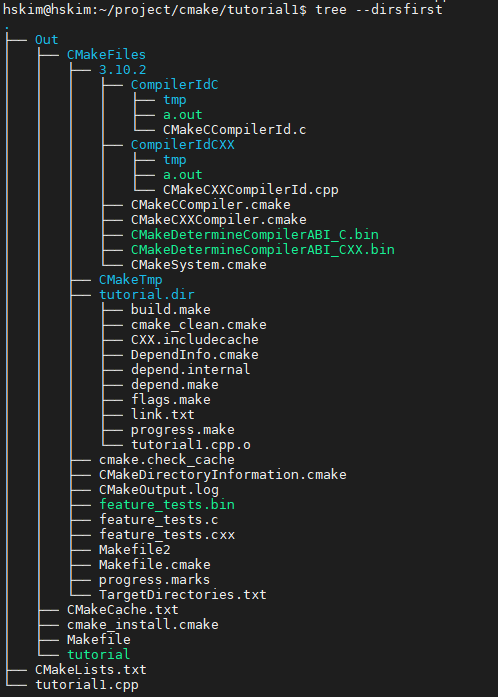Click 'a.out' listed under CompilerIdC
Screen dimensions: 498x697
[183, 115]
